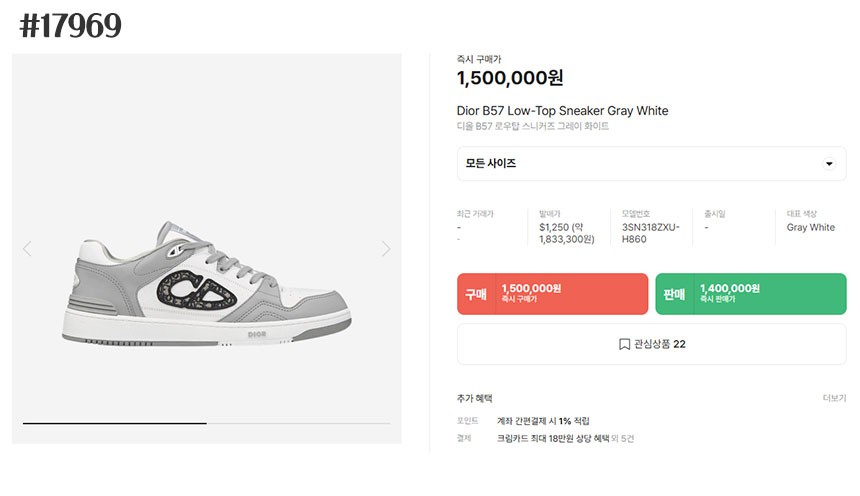860x496 pixels.
Task: Click the $1,250 발매가 release price
Action: pos(557,227)
